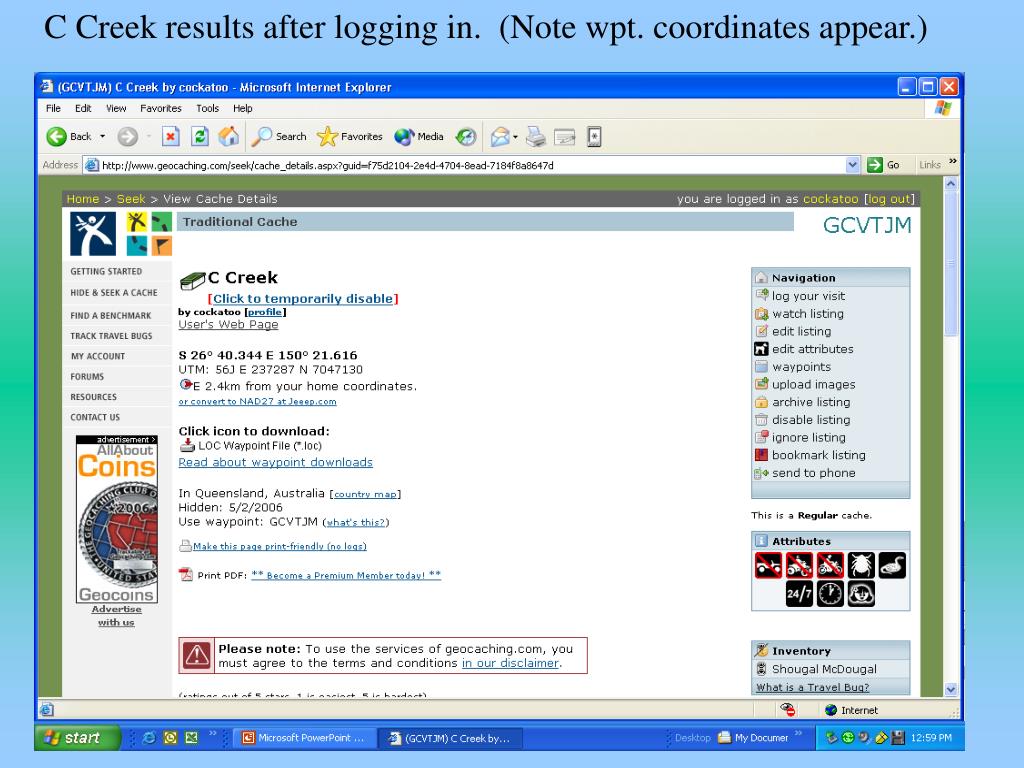Click 'HIDE & SEEK A CACHE' sidebar item
1024x768 pixels.
point(114,293)
